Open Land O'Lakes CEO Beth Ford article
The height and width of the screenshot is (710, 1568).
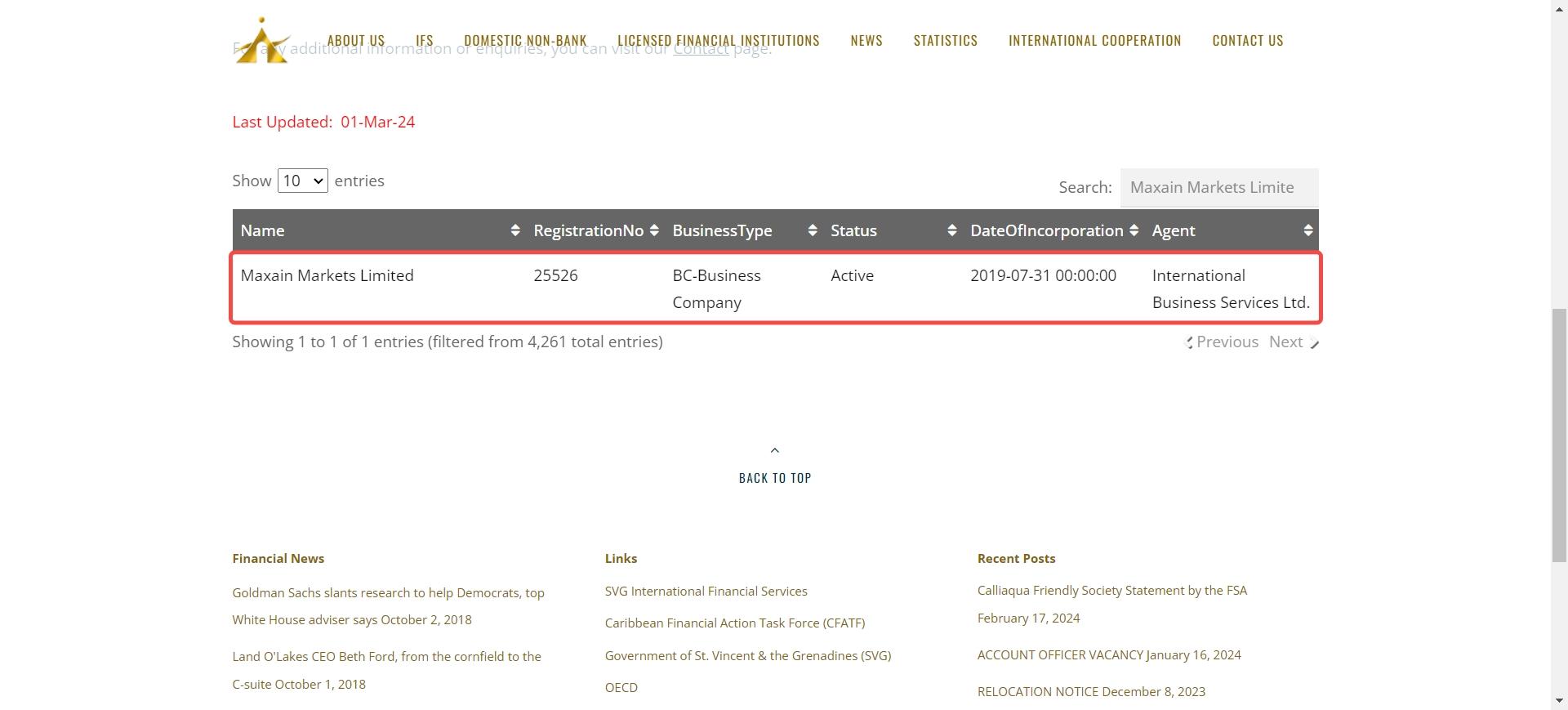[x=386, y=670]
